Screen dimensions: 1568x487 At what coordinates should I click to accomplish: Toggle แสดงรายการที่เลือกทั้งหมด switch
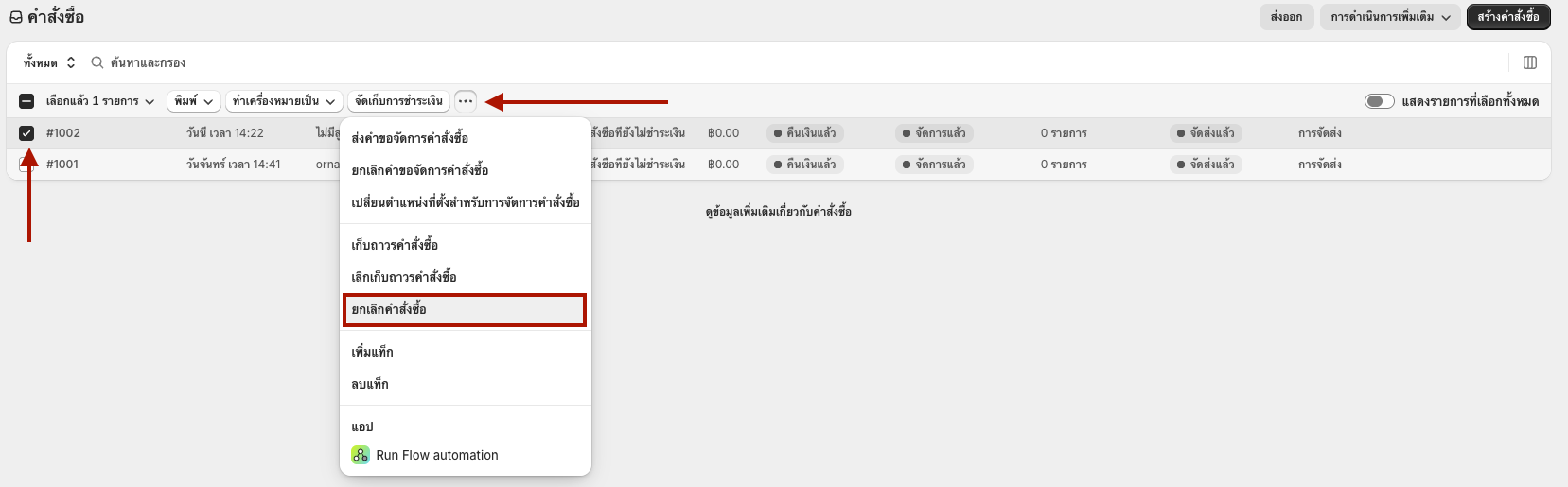(1379, 101)
